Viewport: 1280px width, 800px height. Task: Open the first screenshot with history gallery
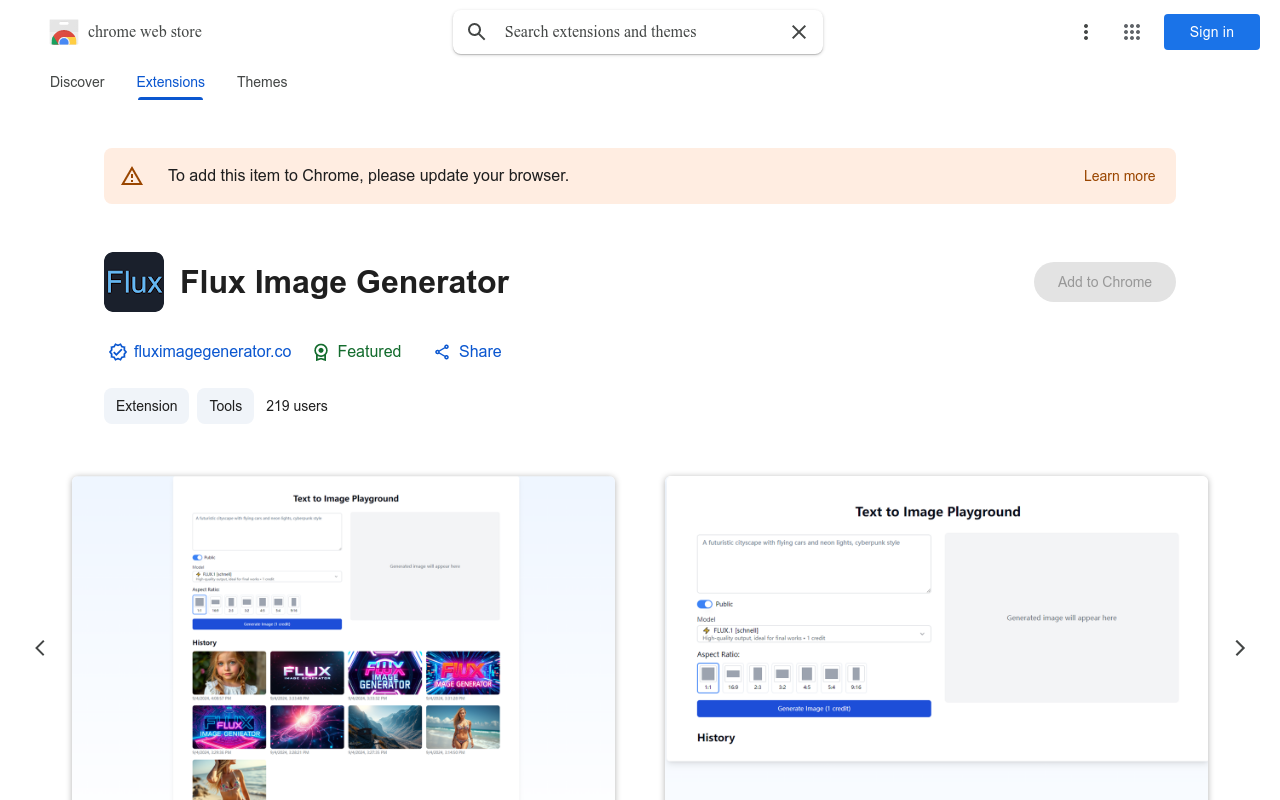click(x=344, y=638)
